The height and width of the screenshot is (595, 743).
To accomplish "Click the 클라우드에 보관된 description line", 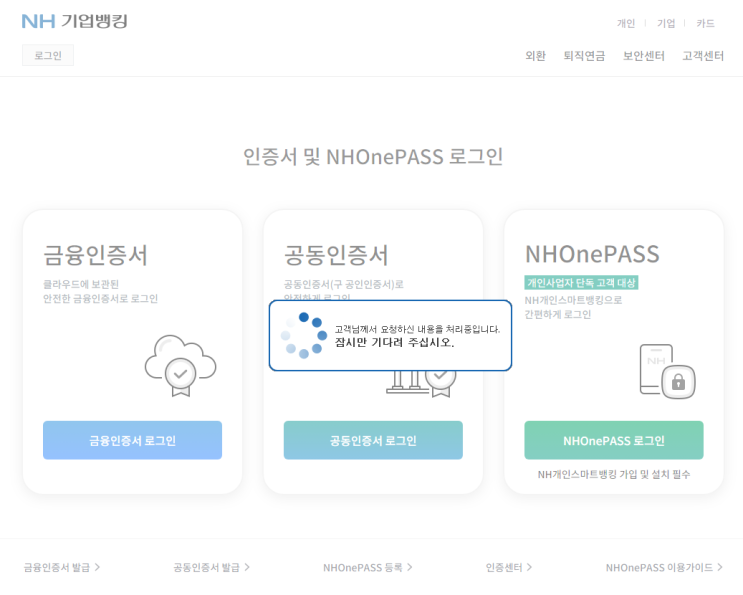I will coord(81,284).
